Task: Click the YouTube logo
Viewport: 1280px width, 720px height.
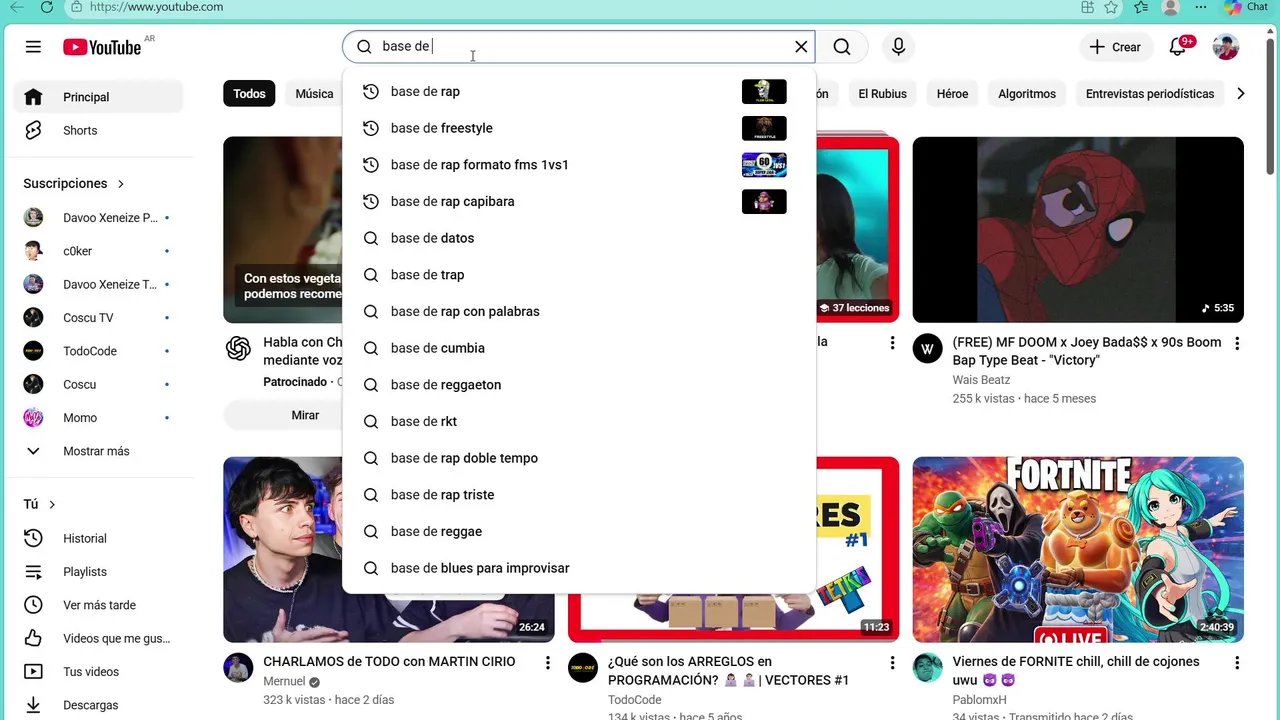Action: click(x=102, y=47)
